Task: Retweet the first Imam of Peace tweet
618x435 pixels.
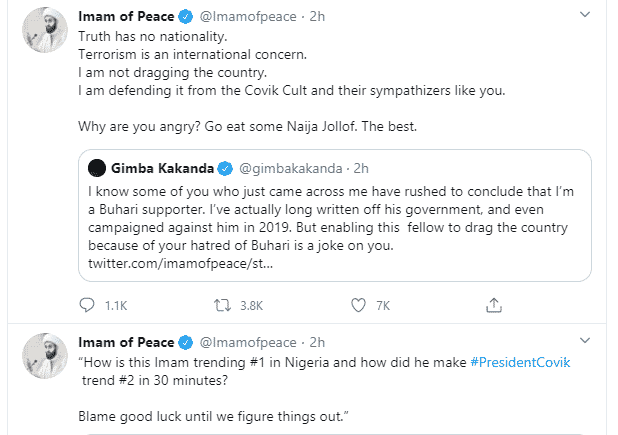Action: 222,305
